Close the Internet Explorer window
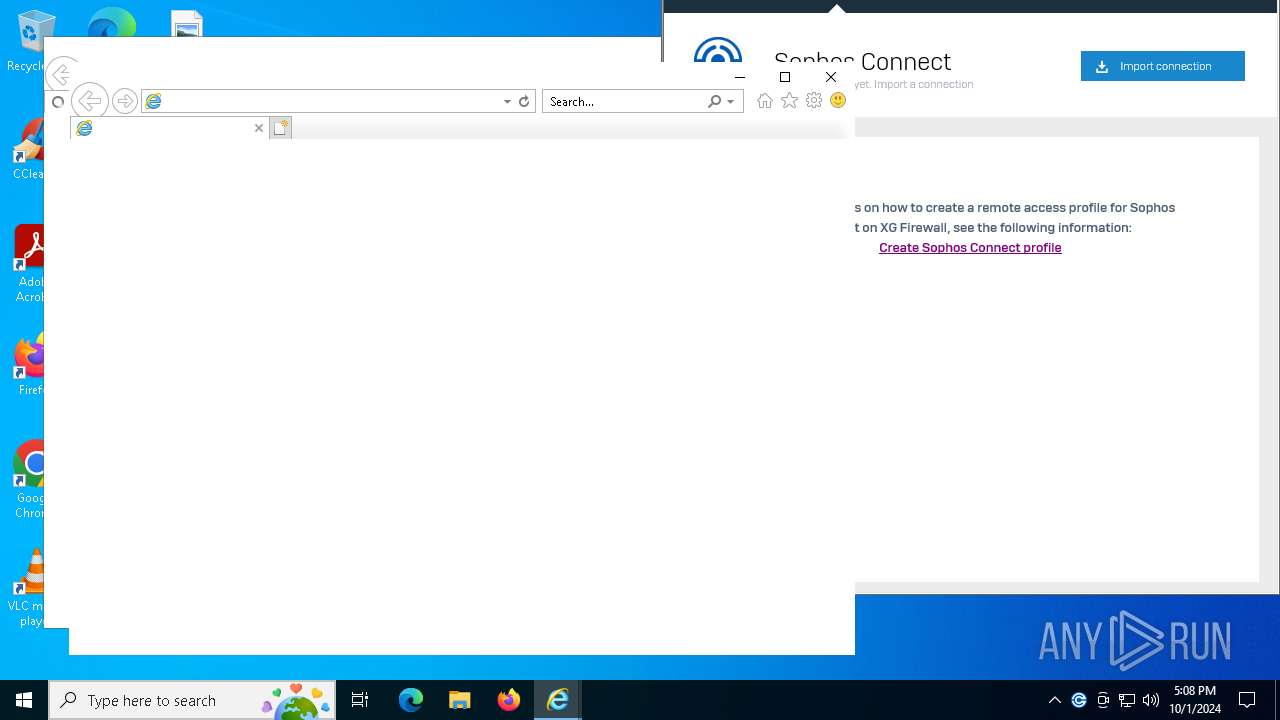 pyautogui.click(x=831, y=77)
